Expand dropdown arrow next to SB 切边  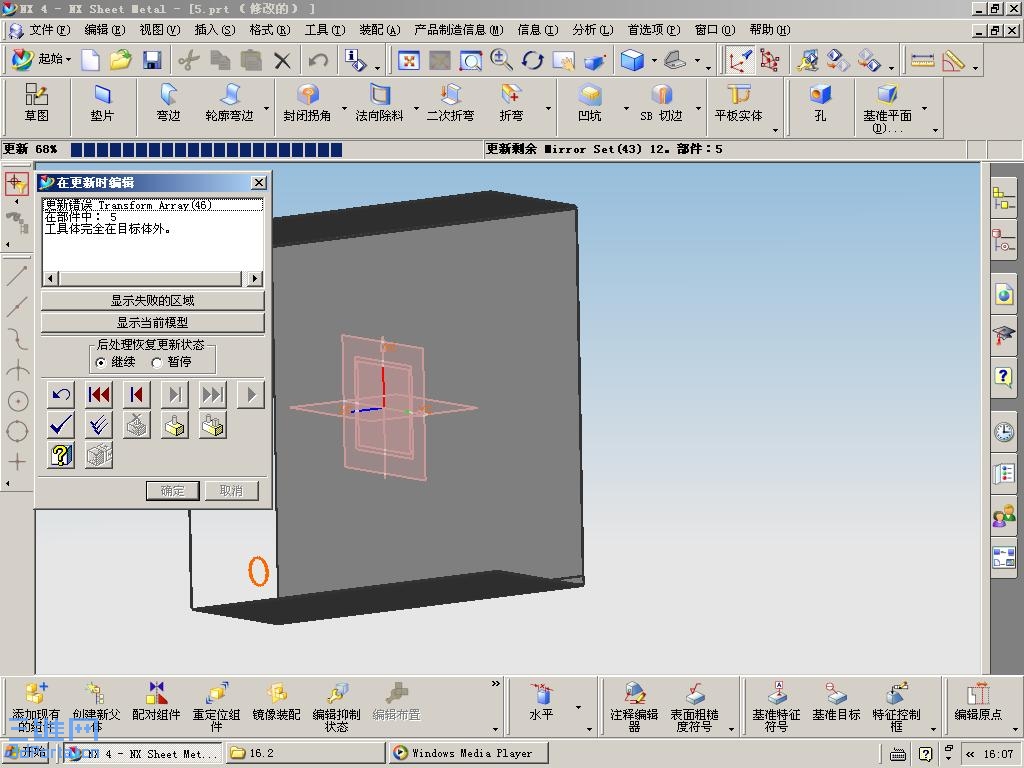pyautogui.click(x=698, y=108)
